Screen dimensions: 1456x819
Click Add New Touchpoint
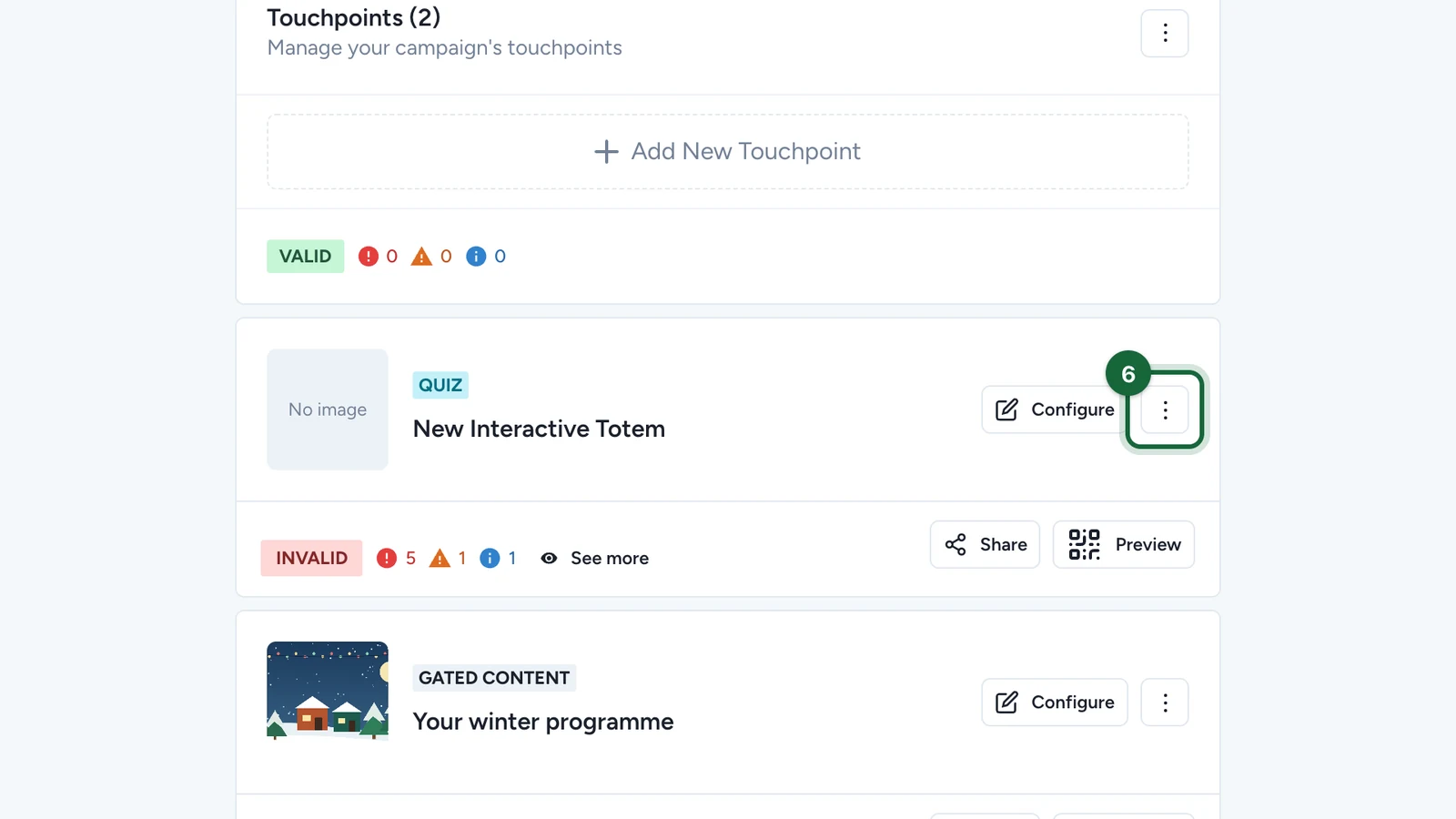pos(727,152)
